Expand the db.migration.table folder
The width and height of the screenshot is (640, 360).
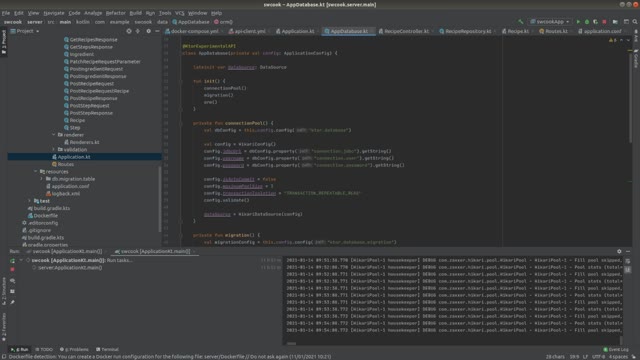(x=42, y=179)
